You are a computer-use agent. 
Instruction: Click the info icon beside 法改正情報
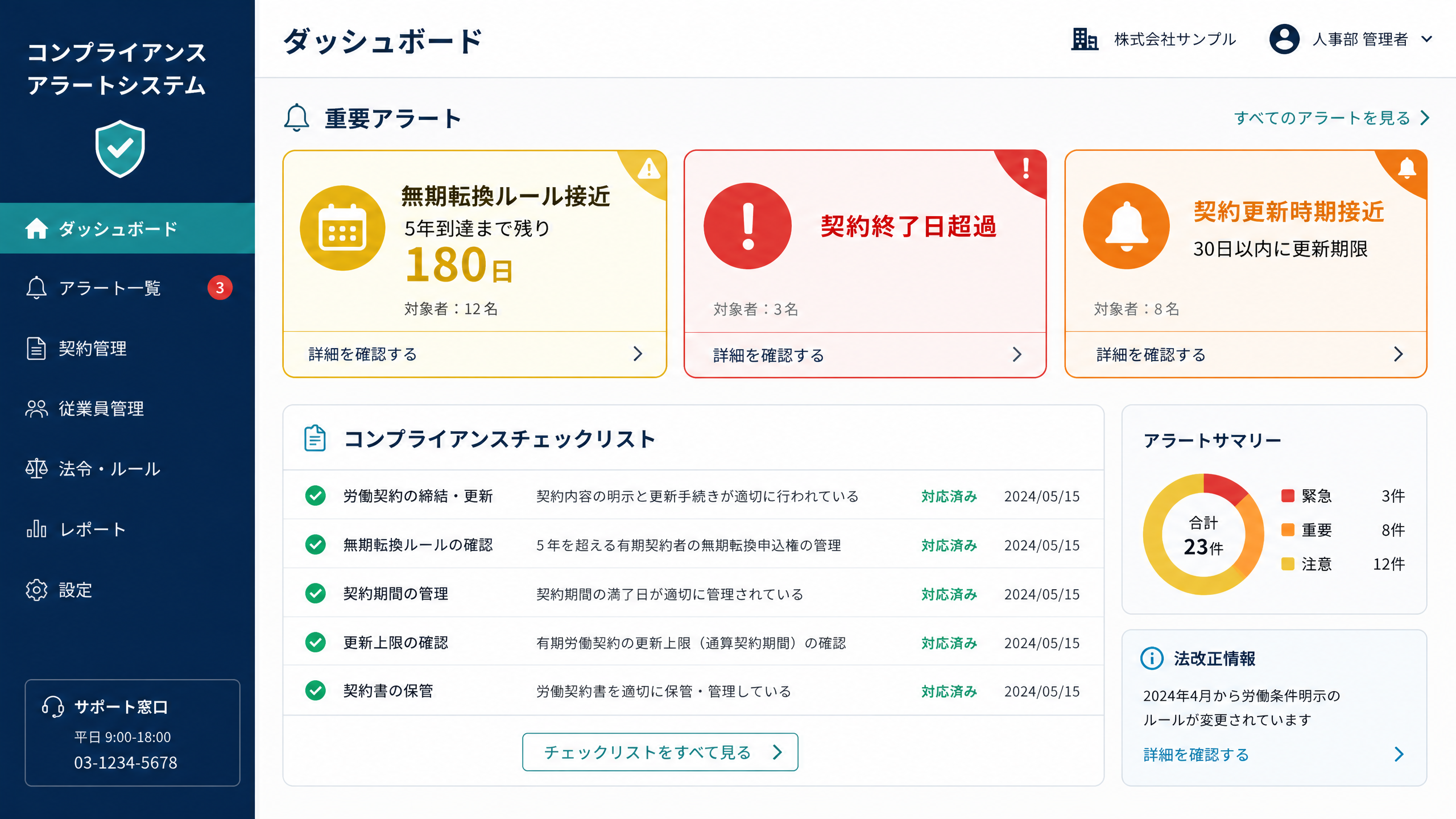[x=1152, y=659]
